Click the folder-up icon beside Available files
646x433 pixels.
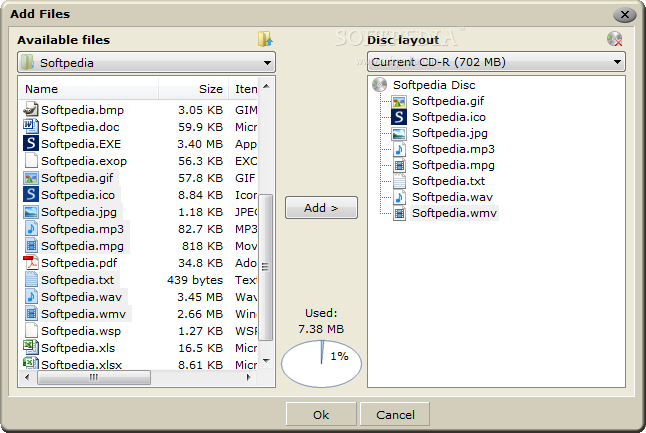tap(265, 39)
